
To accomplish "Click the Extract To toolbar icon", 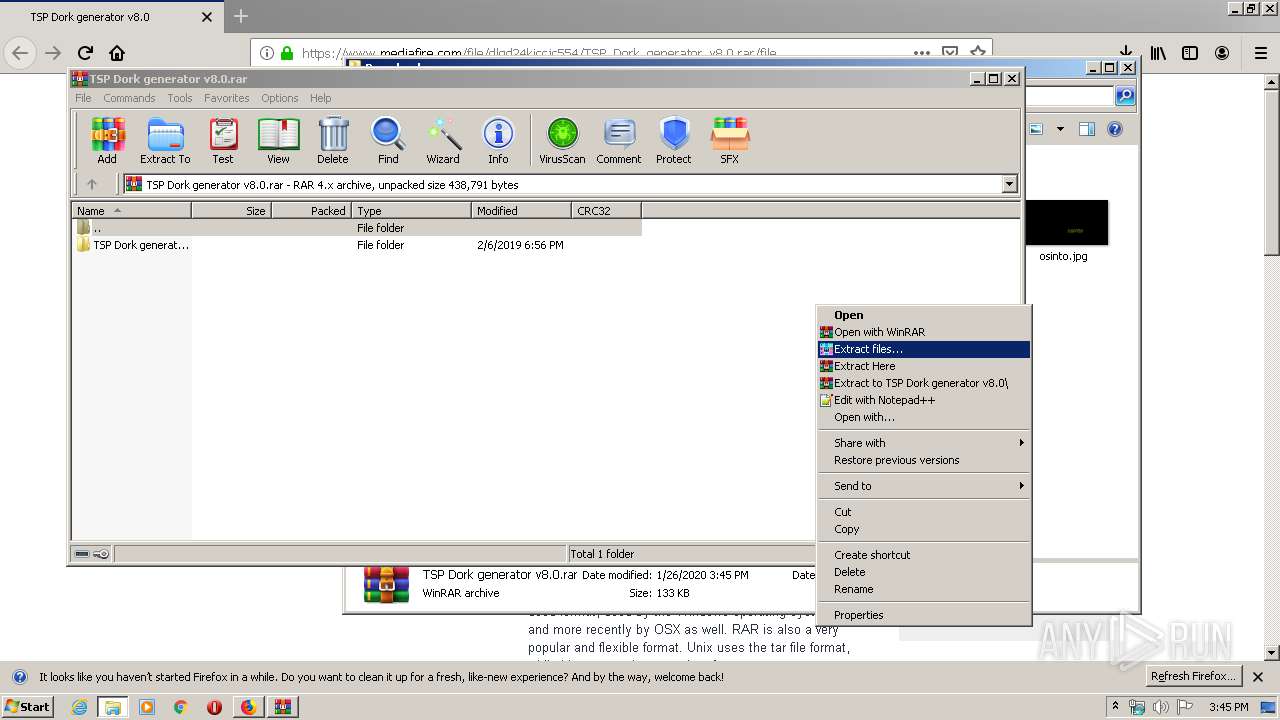I will 165,141.
